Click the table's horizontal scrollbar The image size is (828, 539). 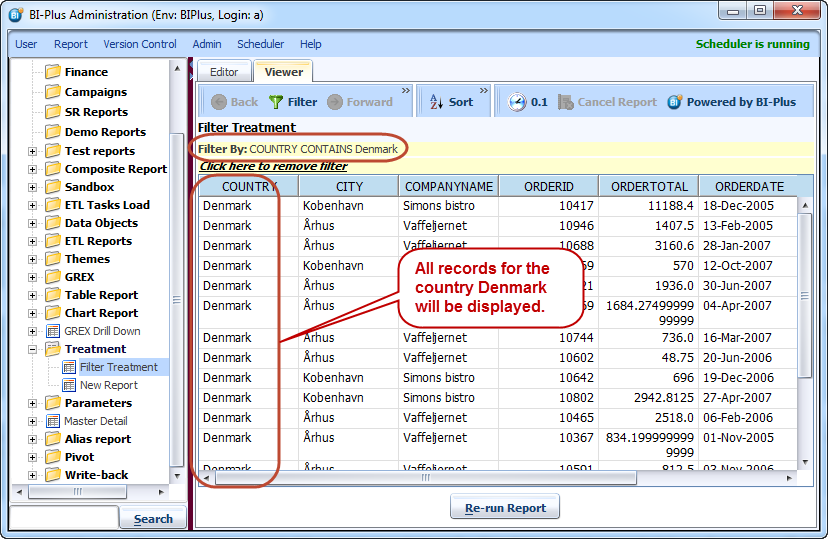coord(424,478)
